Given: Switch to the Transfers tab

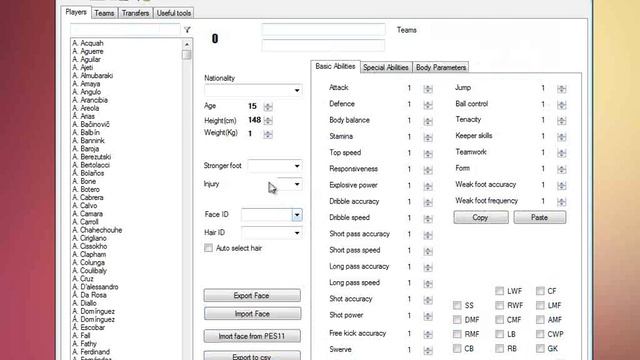Looking at the screenshot, I should 135,13.
